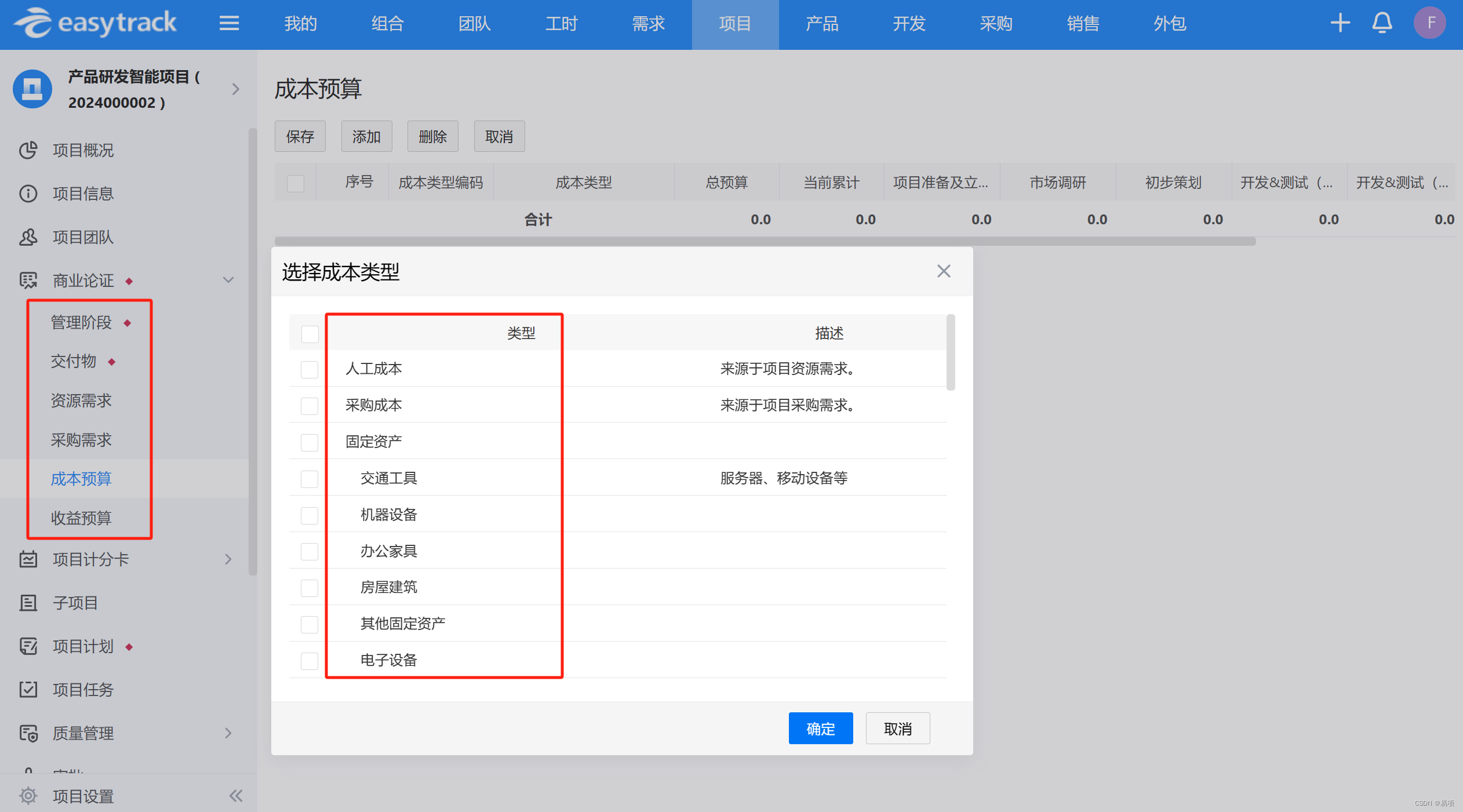Viewport: 1463px width, 812px height.
Task: Click the plus add icon in header
Action: pyautogui.click(x=1340, y=23)
